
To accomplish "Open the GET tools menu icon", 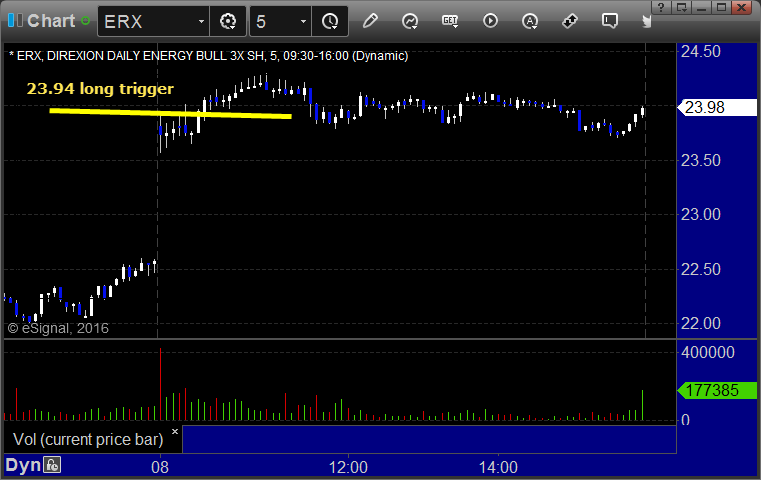I will 450,21.
